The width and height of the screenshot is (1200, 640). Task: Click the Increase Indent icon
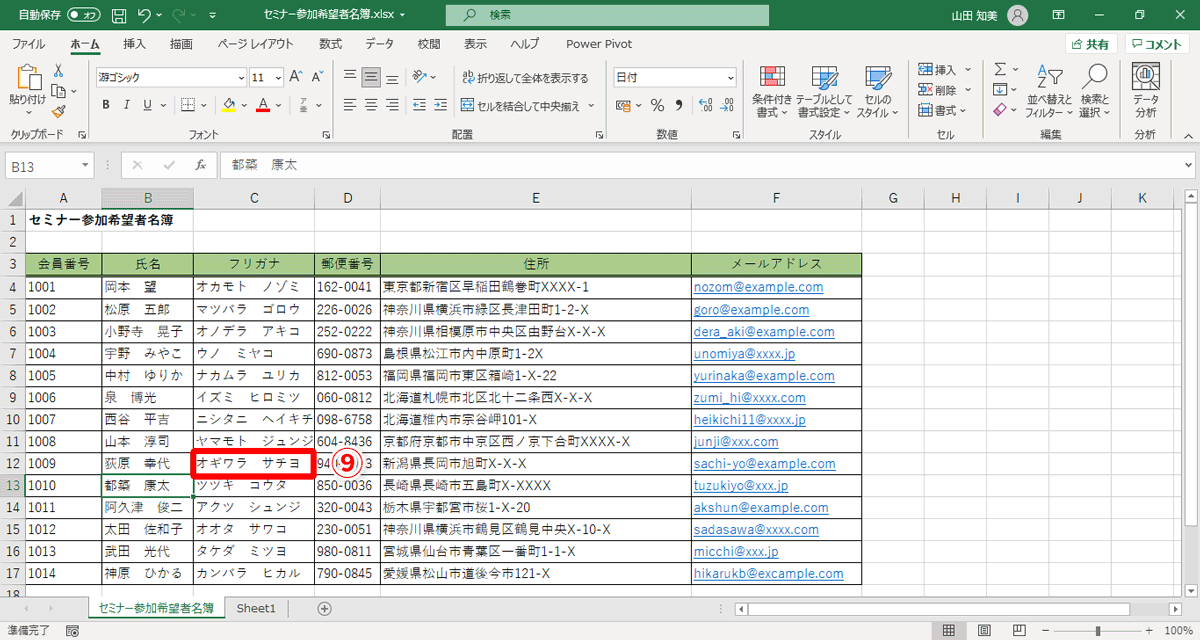pos(441,105)
